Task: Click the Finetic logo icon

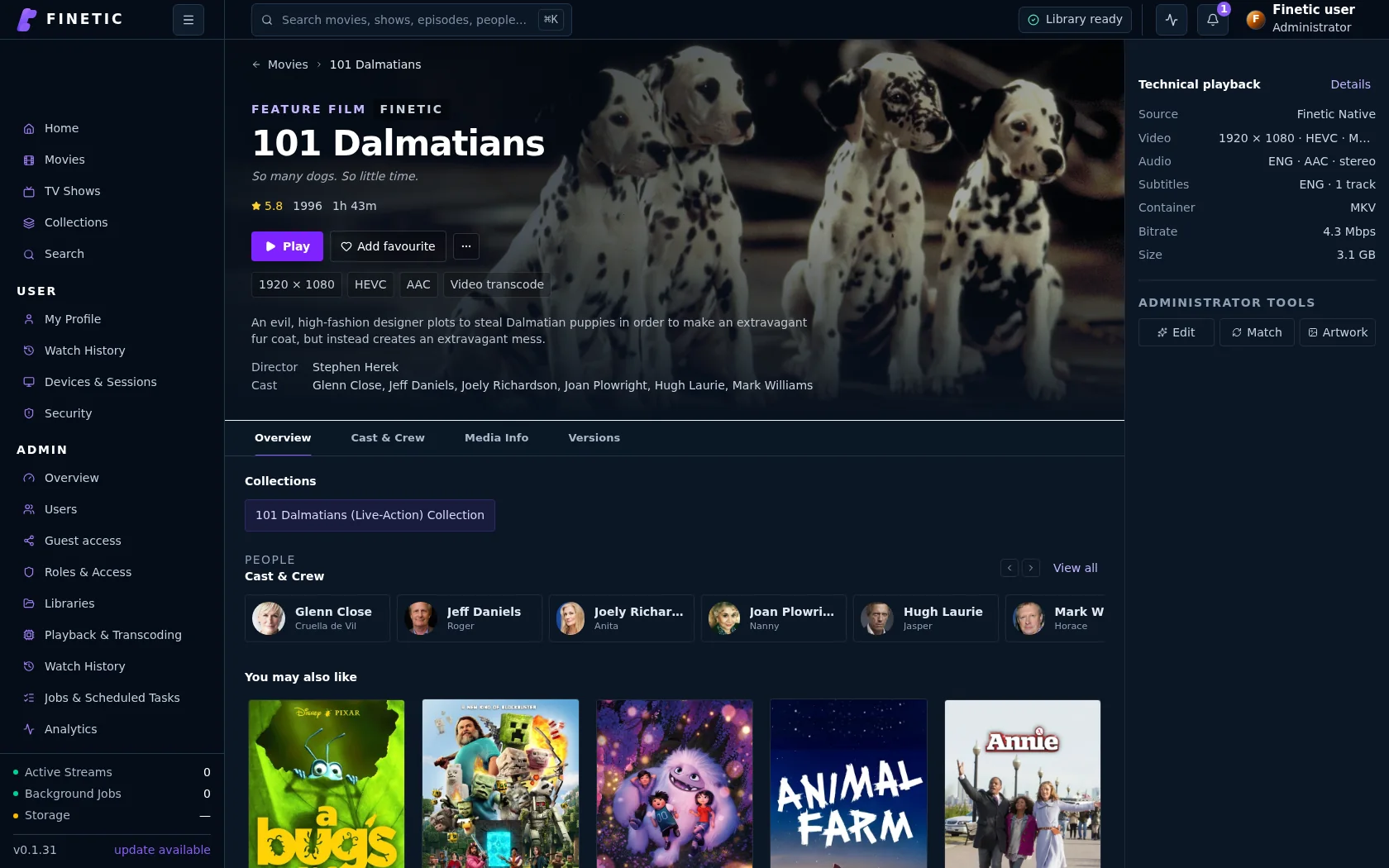Action: [26, 19]
